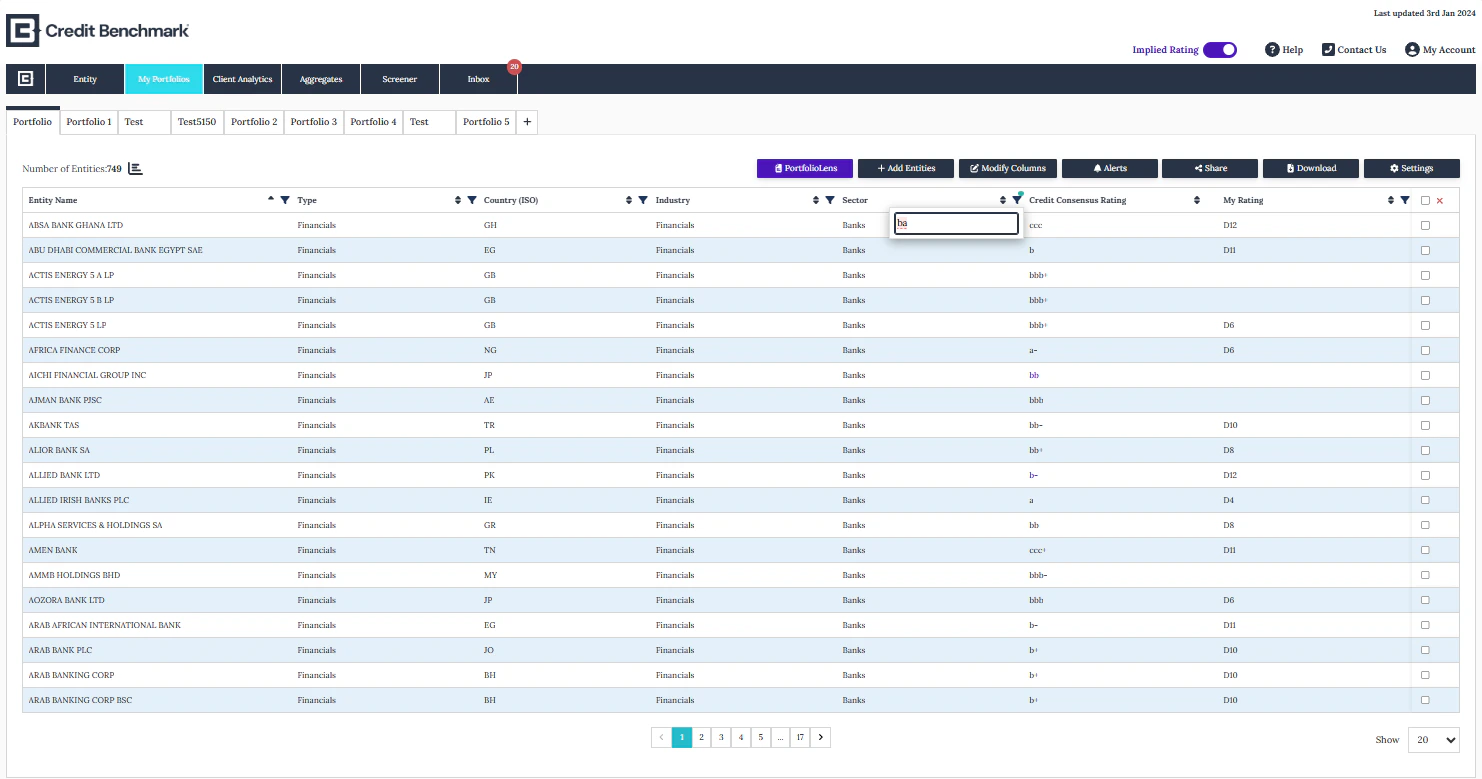Click ARAB AFRICAN INTERNATIONAL BANK entity name
This screenshot has height=779, width=1482.
pos(105,625)
